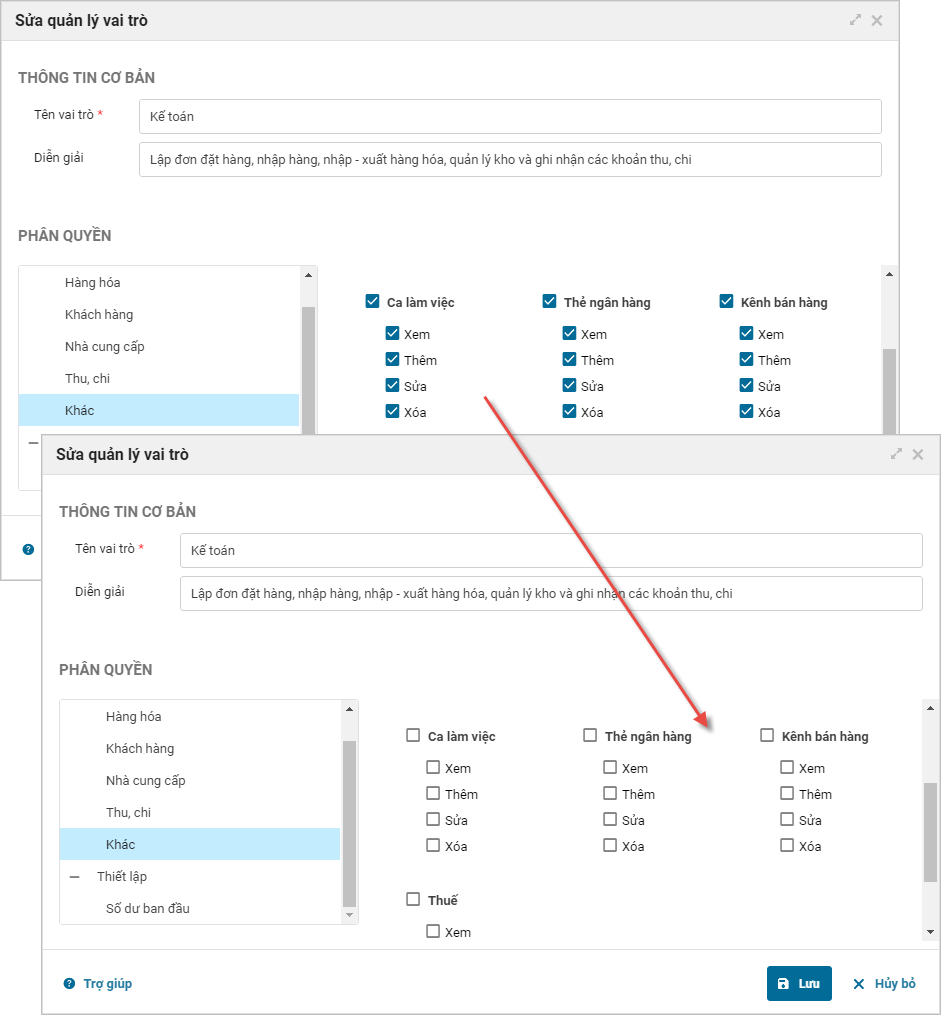
Task: Select Thu, chi in front dialog tree
Action: tap(200, 812)
